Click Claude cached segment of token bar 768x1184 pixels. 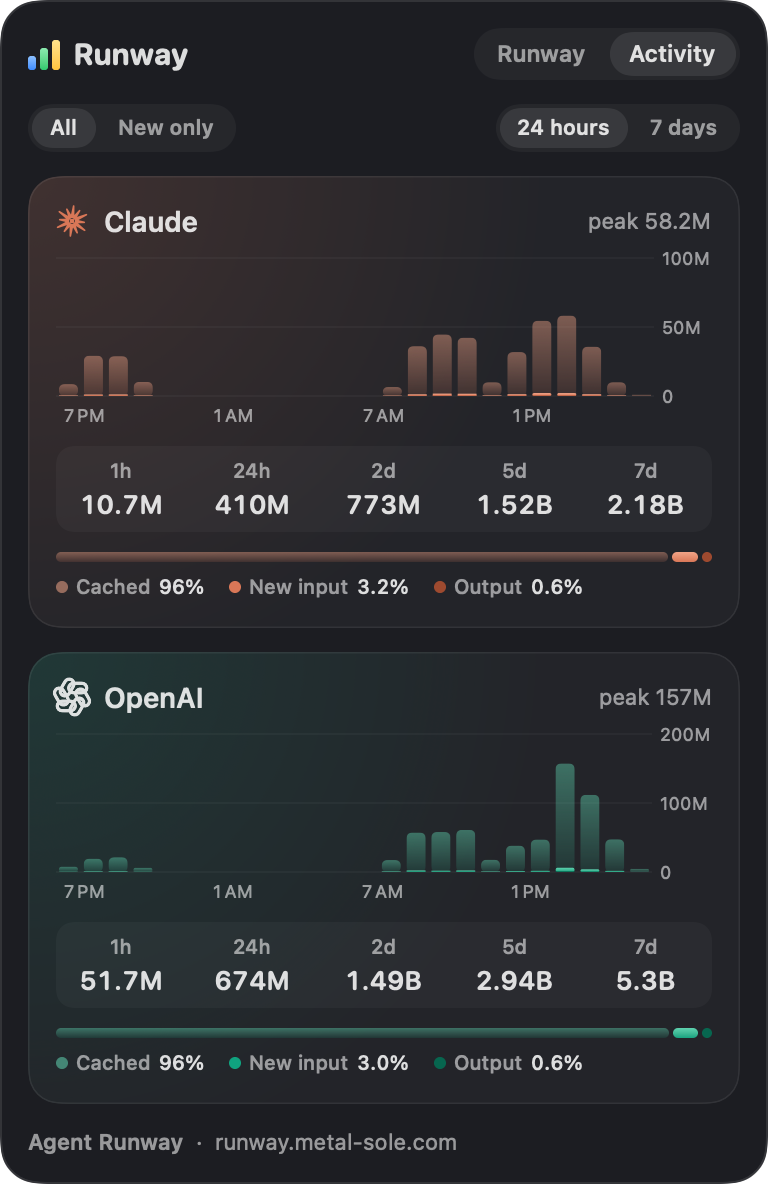click(x=362, y=557)
